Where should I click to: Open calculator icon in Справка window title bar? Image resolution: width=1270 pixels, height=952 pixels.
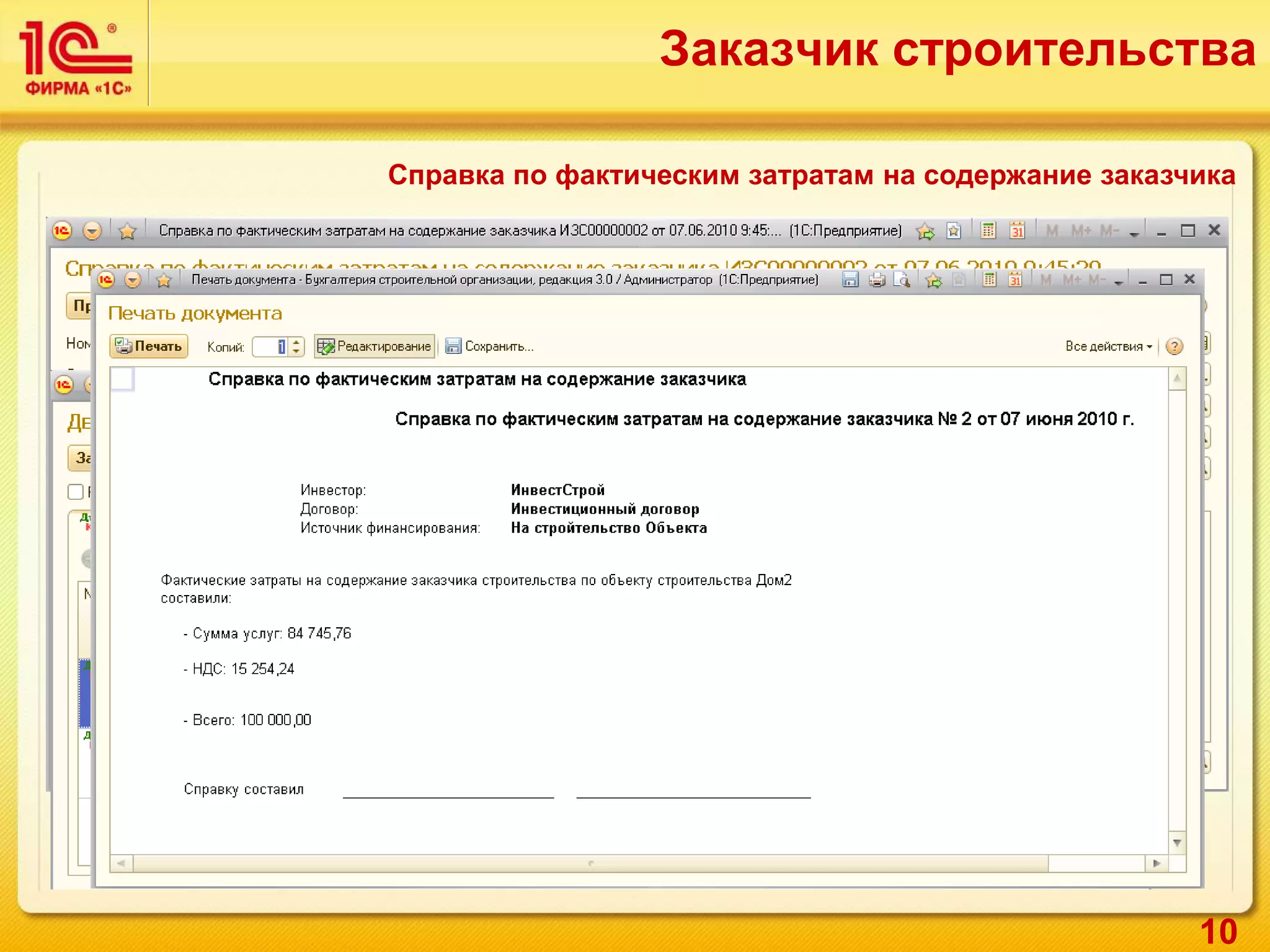[x=988, y=231]
